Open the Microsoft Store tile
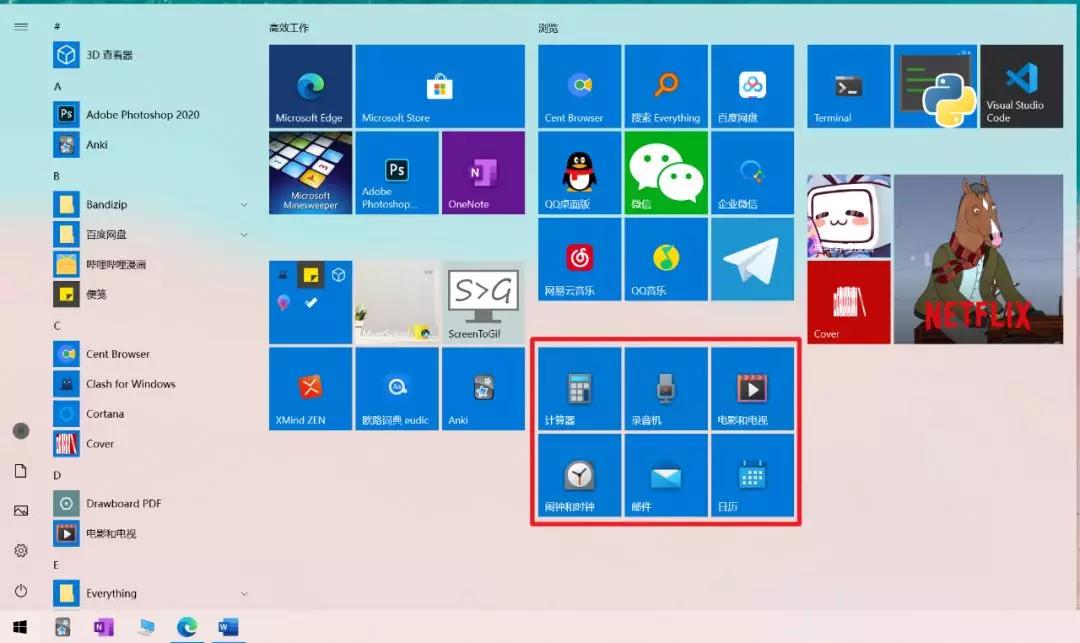 tap(440, 86)
